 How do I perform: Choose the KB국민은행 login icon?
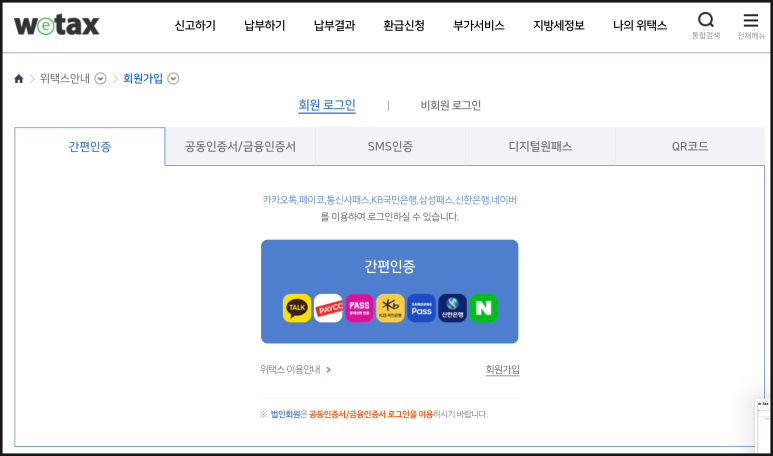pyautogui.click(x=390, y=308)
